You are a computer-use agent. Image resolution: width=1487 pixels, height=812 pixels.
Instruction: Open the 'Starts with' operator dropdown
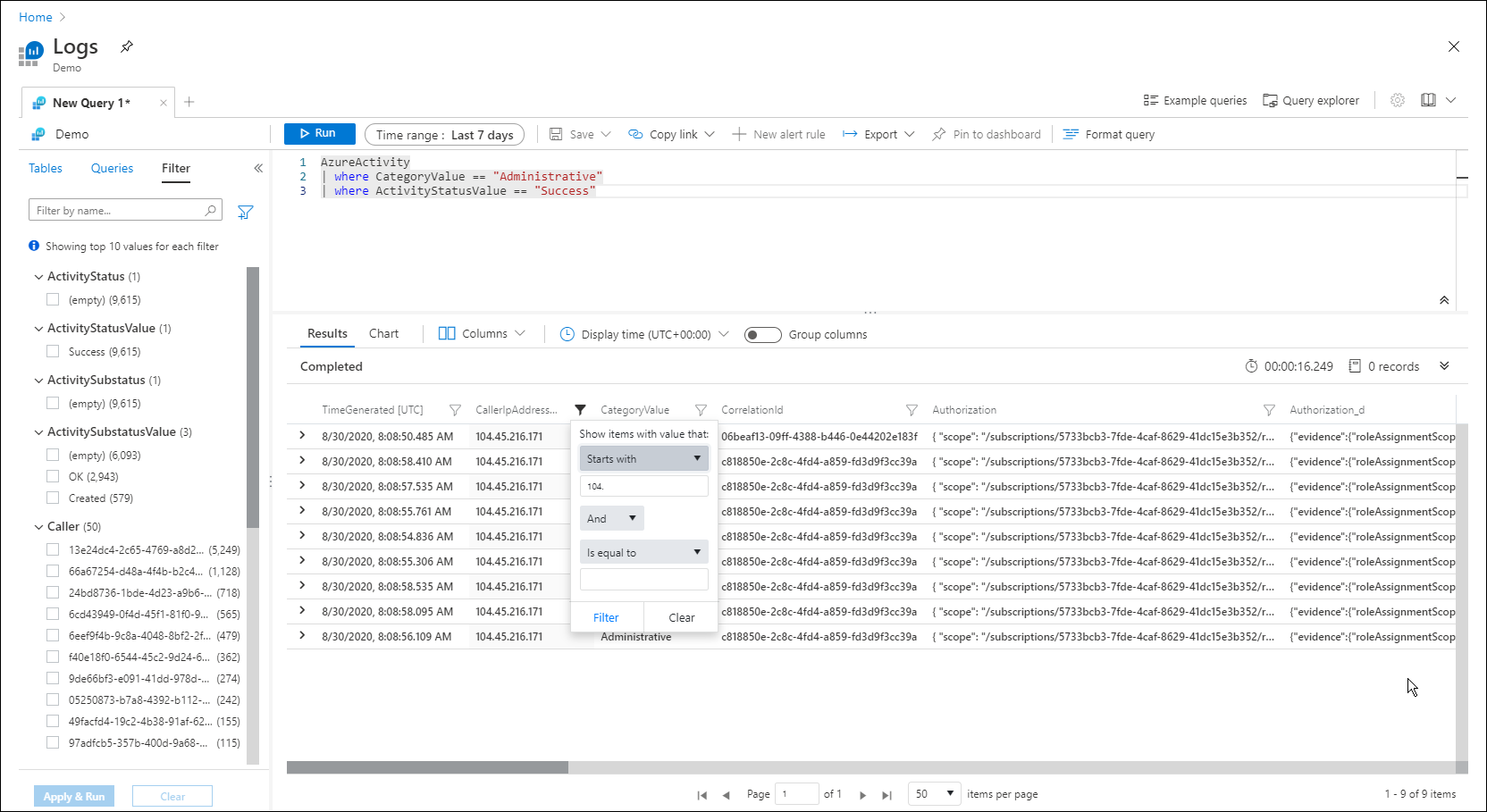point(643,458)
